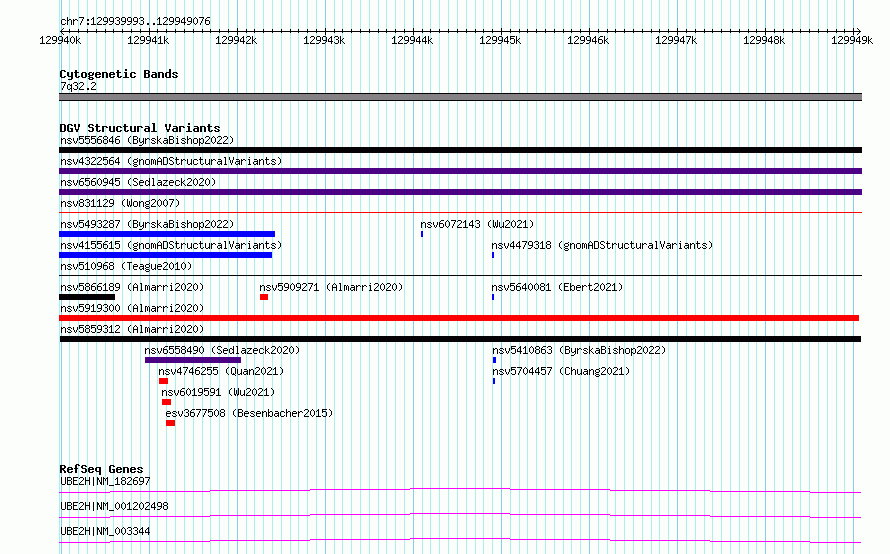Image resolution: width=890 pixels, height=554 pixels.
Task: Click the 129948k ruler tick label
Action: tap(764, 40)
